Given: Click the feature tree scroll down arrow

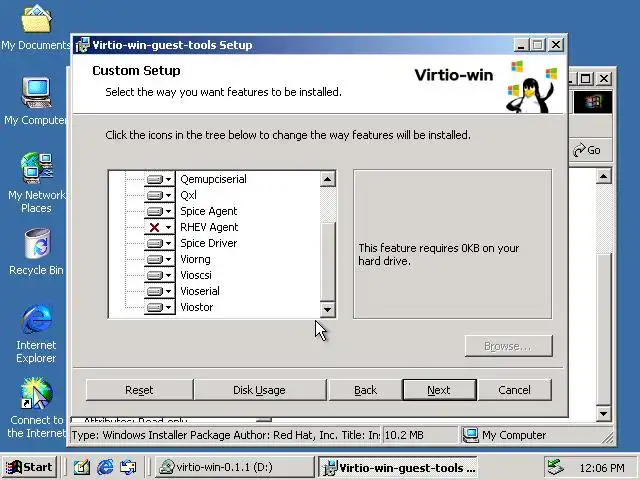Looking at the screenshot, I should tap(327, 309).
